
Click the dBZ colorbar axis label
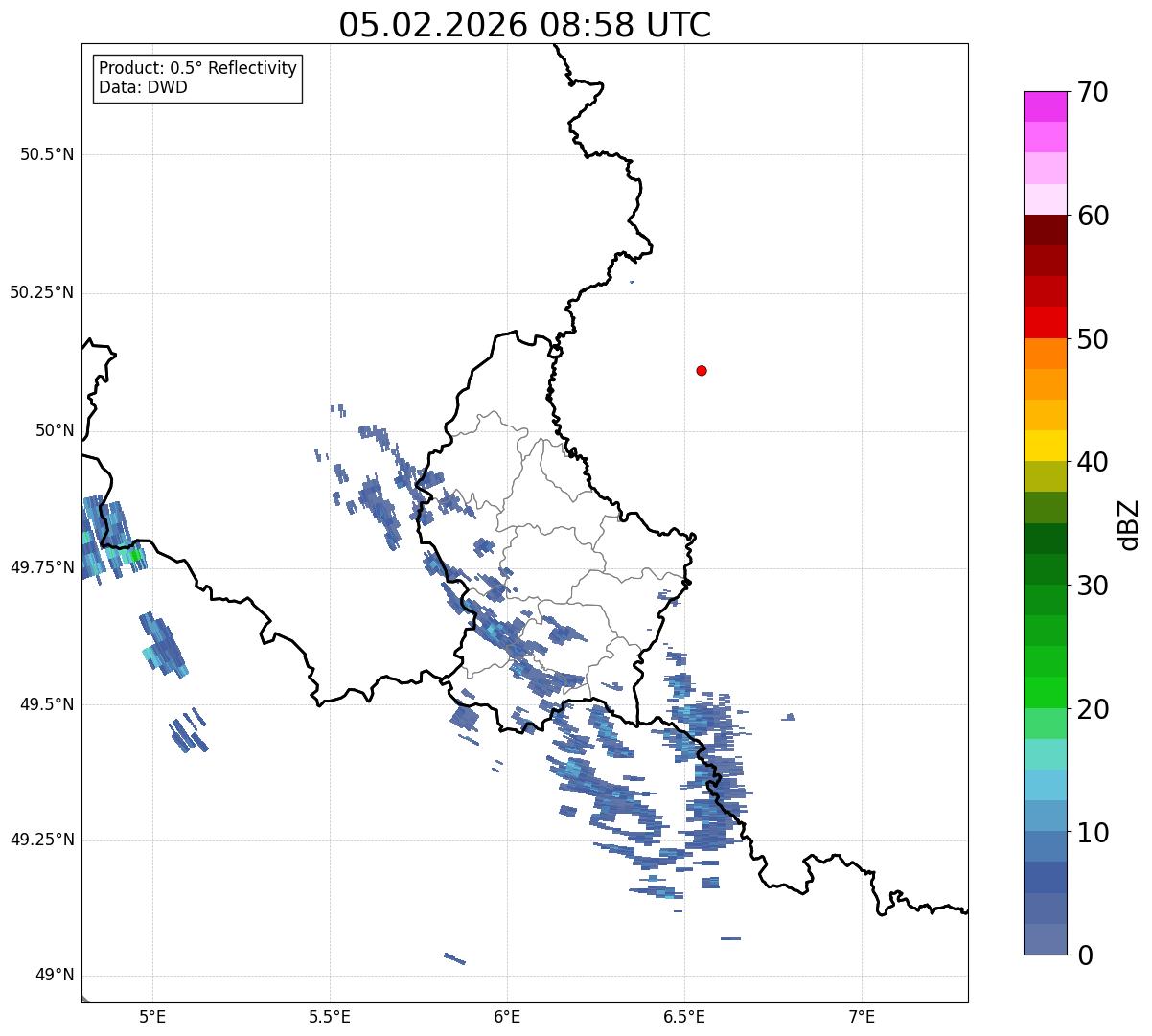click(1130, 523)
